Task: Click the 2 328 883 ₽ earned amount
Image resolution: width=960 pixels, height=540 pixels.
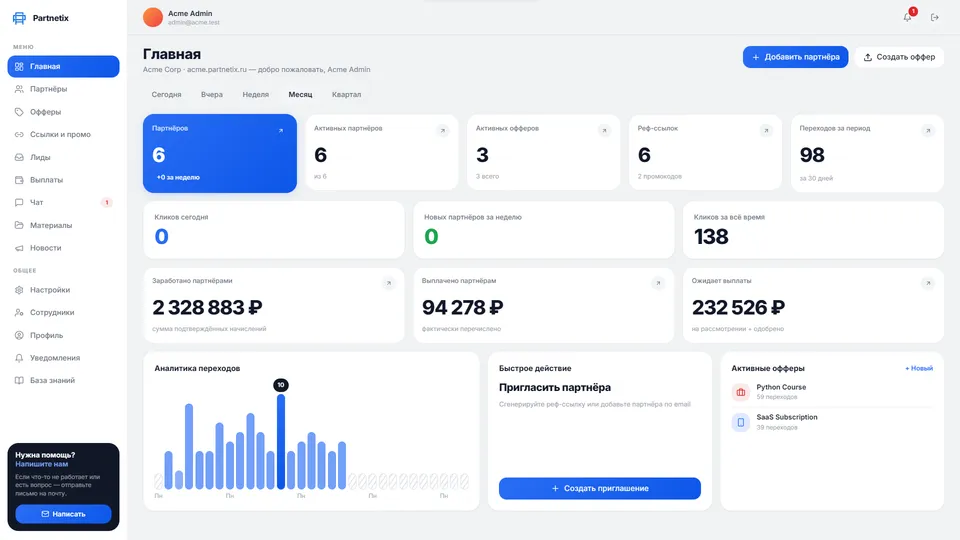Action: point(208,307)
